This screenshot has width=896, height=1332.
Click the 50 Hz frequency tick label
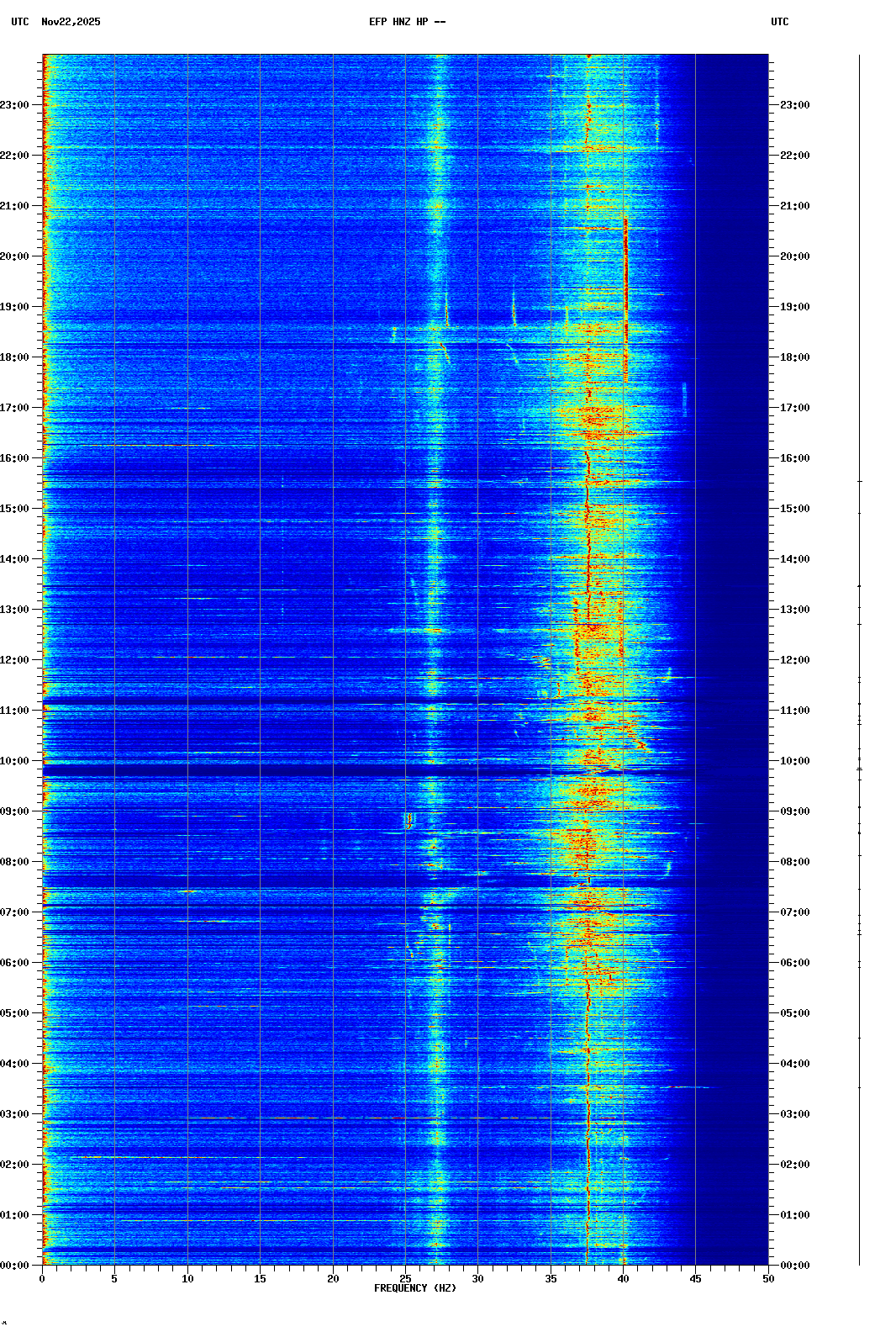(768, 1279)
